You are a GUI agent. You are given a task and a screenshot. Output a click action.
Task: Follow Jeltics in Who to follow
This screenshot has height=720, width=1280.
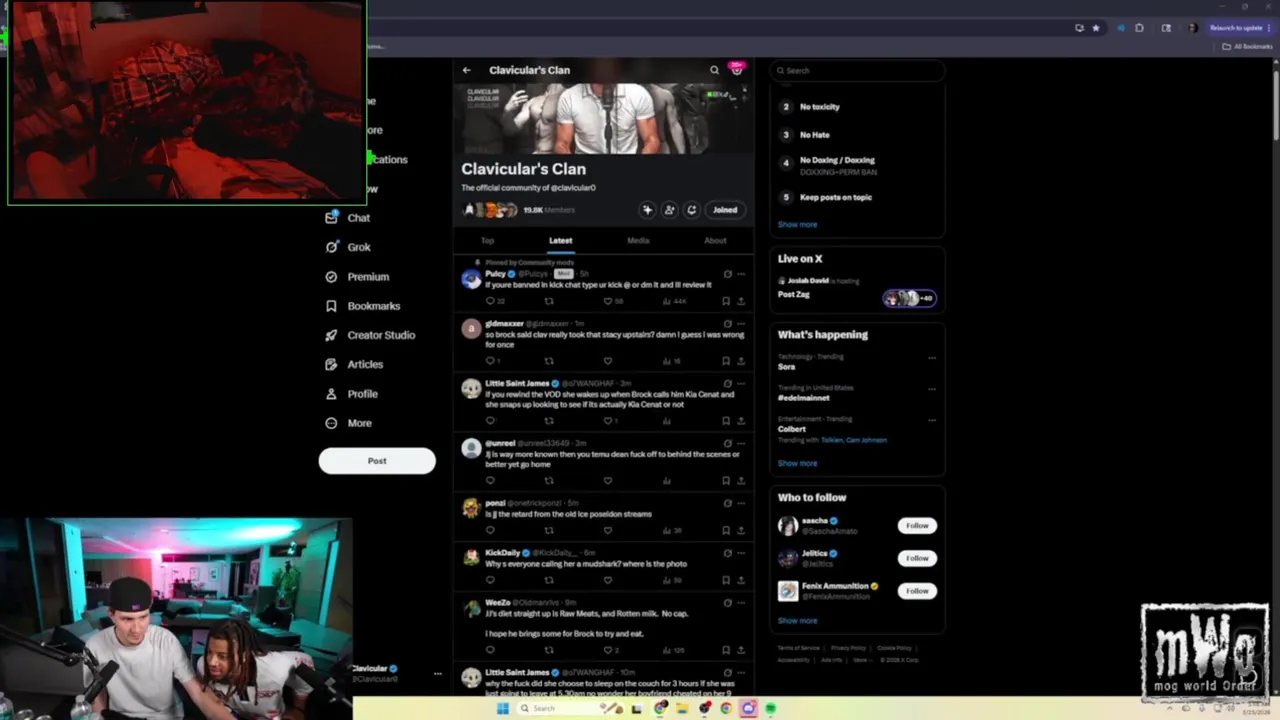point(917,558)
